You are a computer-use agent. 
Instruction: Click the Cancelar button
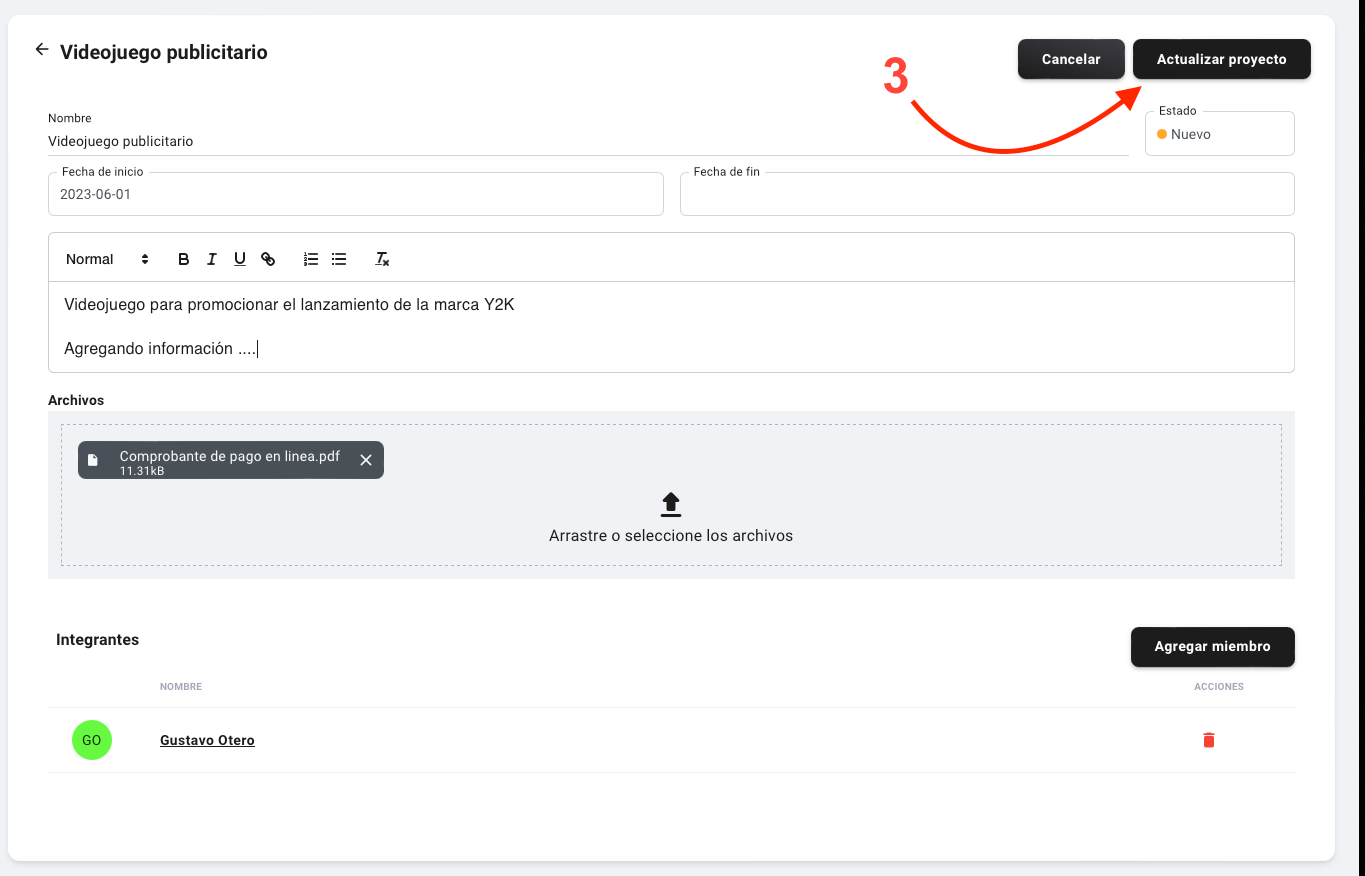[1071, 59]
